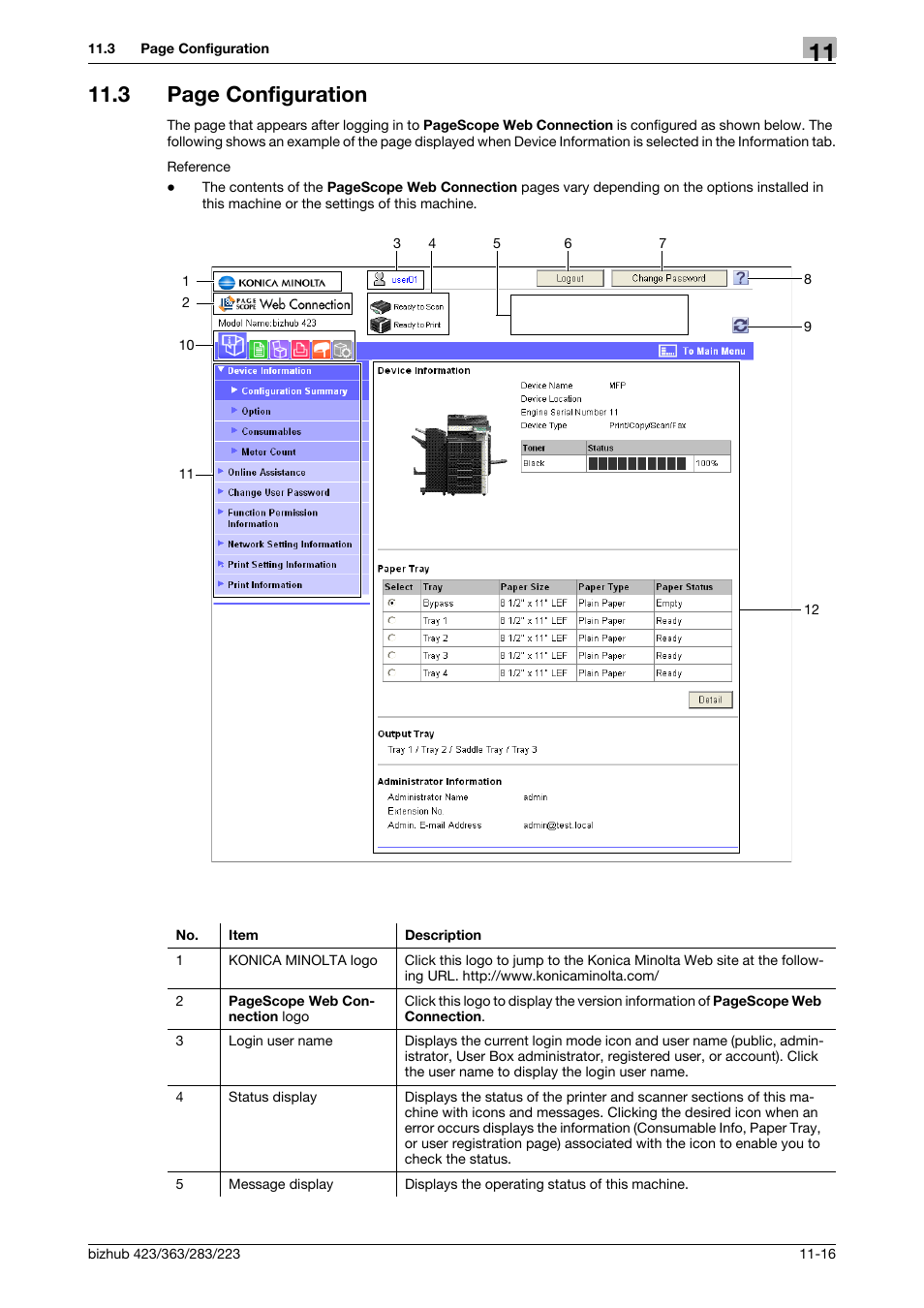
Task: Select the Tray 2 radio button
Action: (x=392, y=638)
